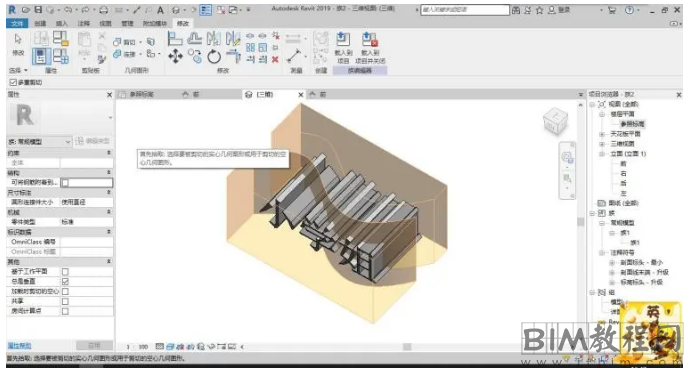Screen dimensions: 689x371
Task: Select the Measure dimension tool
Action: 293,55
